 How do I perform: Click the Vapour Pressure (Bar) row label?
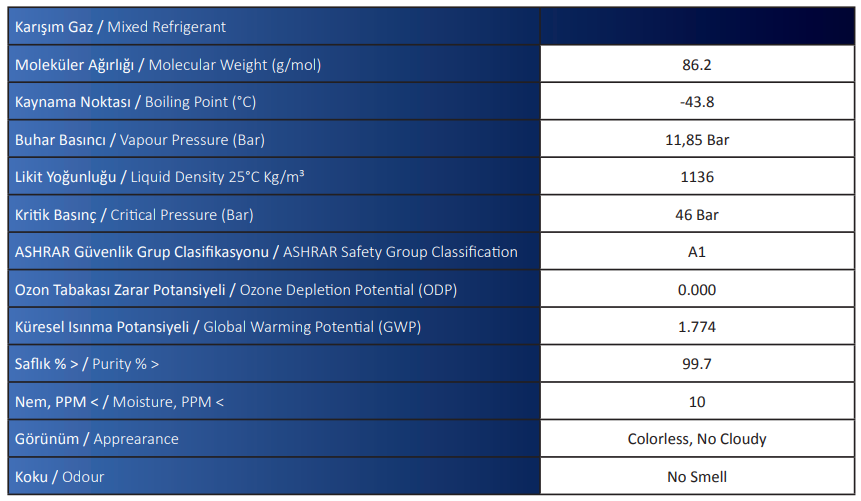[274, 140]
